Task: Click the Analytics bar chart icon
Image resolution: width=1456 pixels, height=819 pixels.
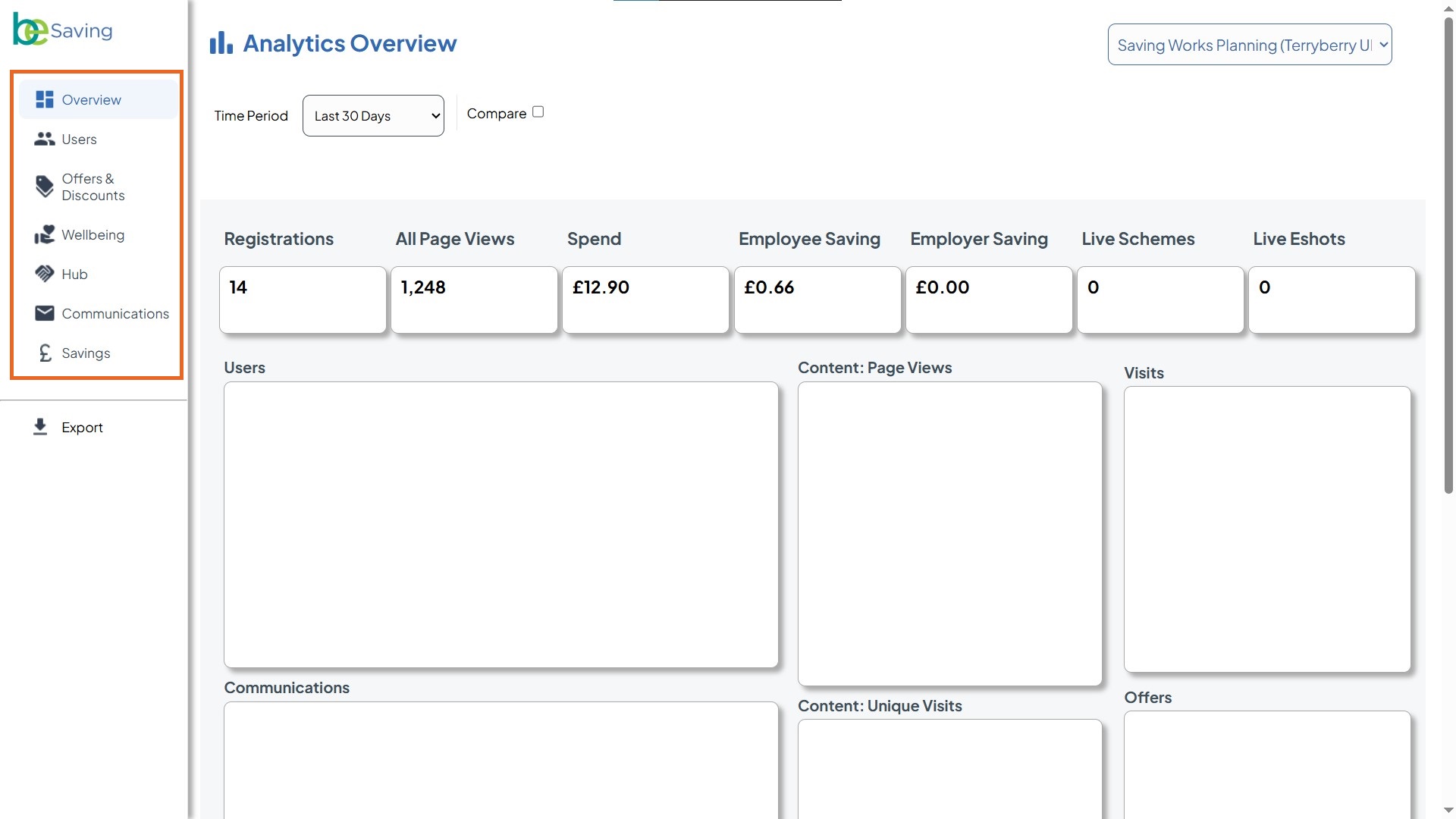Action: (221, 43)
